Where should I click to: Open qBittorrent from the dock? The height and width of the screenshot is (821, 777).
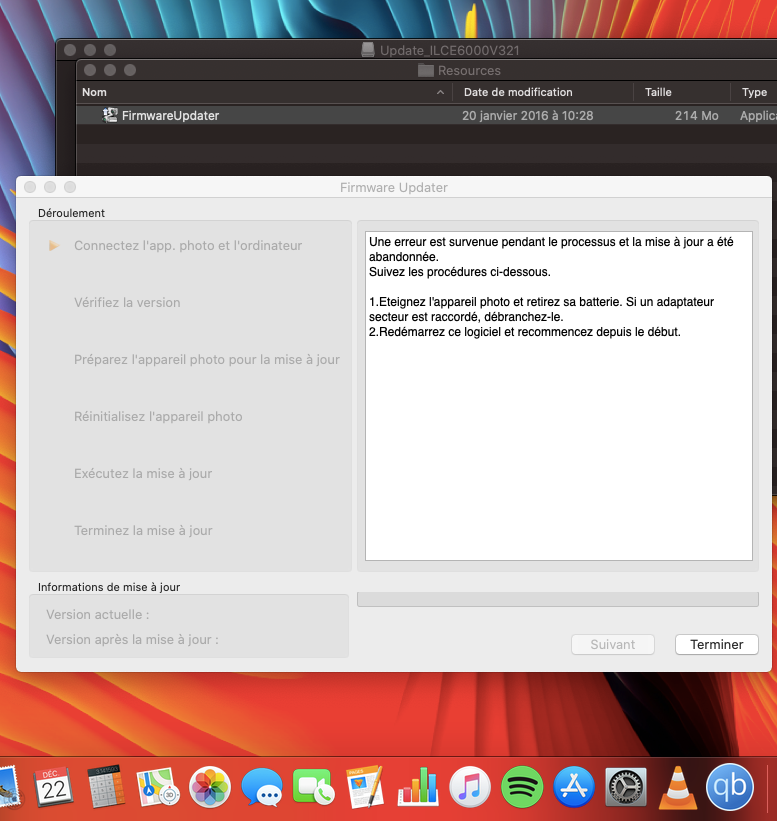[x=730, y=786]
